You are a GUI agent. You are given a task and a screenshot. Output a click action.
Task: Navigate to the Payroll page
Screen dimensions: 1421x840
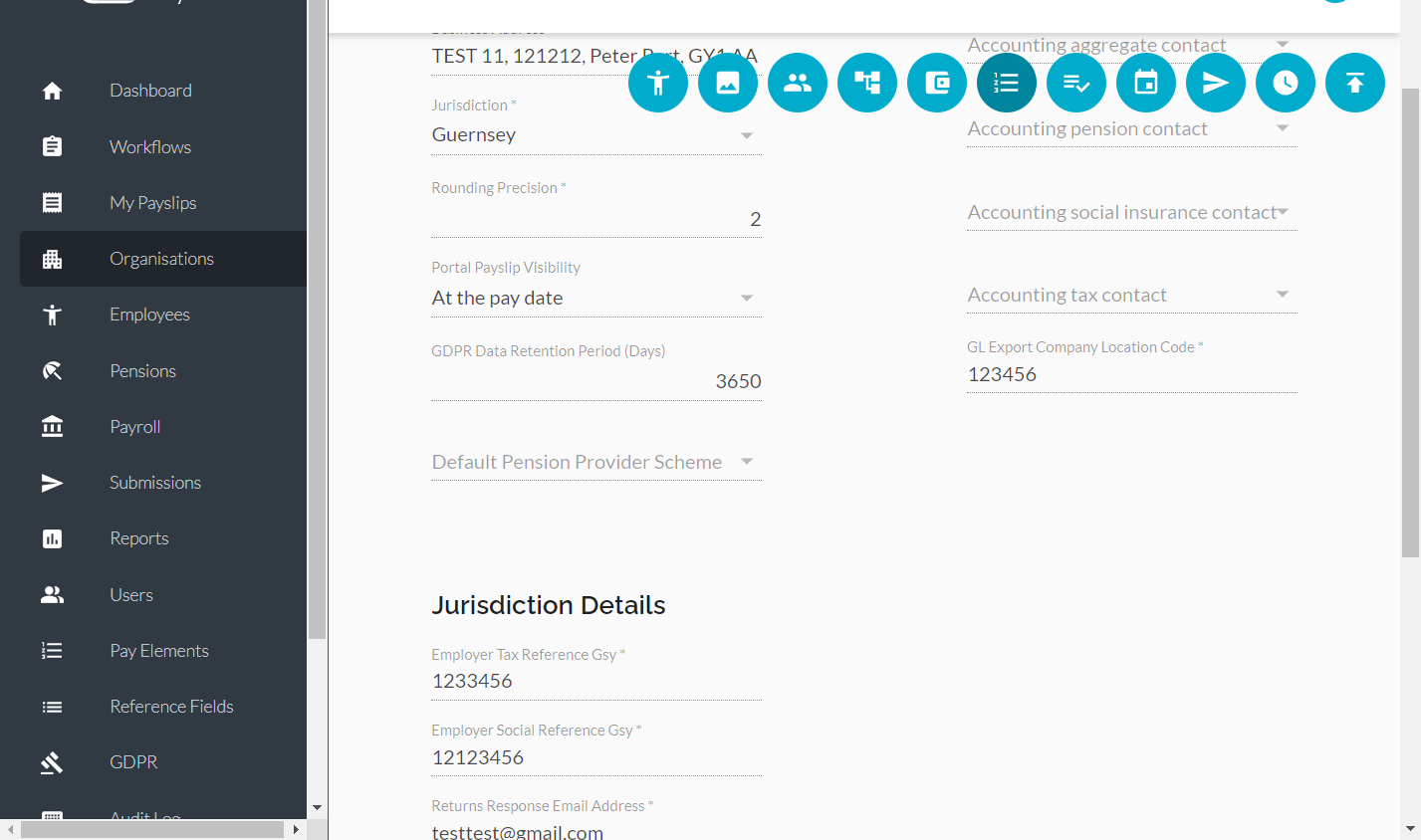(135, 426)
